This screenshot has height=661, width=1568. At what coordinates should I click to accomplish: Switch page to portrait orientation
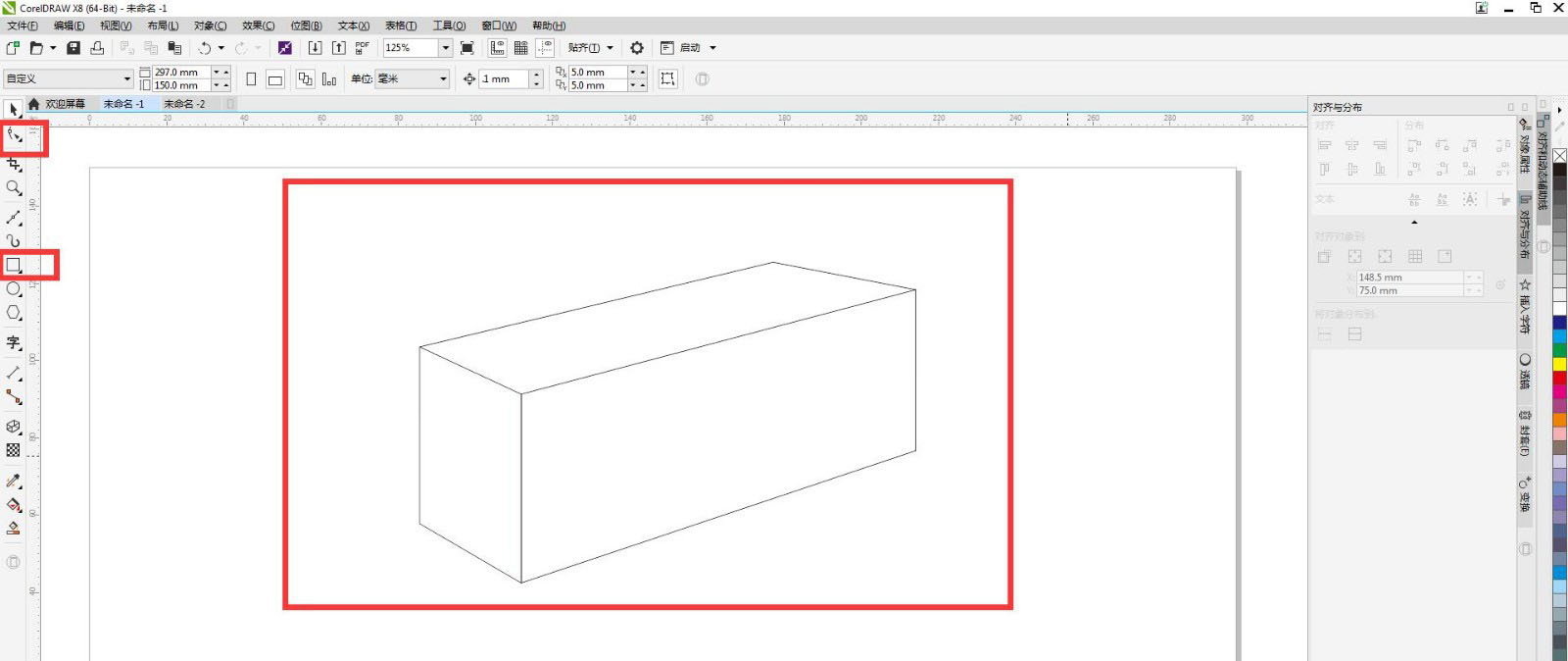click(251, 79)
